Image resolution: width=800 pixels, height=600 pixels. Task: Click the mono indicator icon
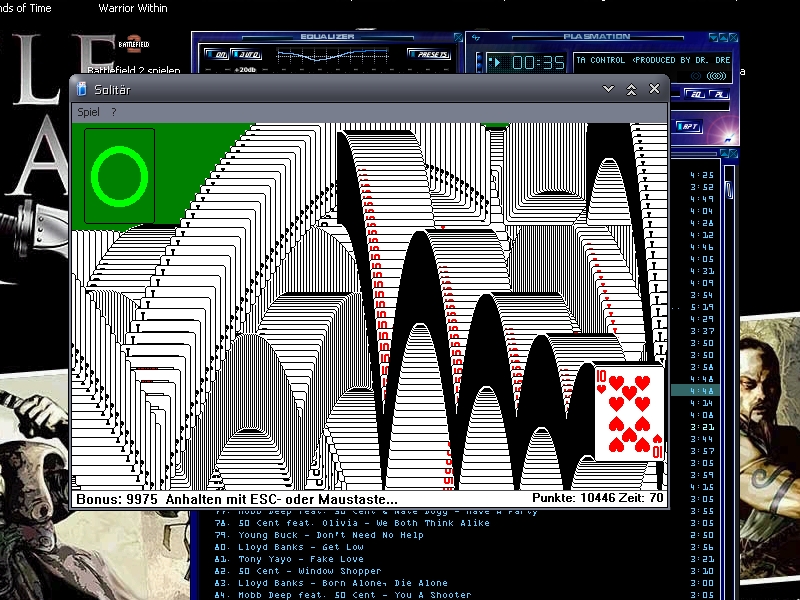(696, 76)
